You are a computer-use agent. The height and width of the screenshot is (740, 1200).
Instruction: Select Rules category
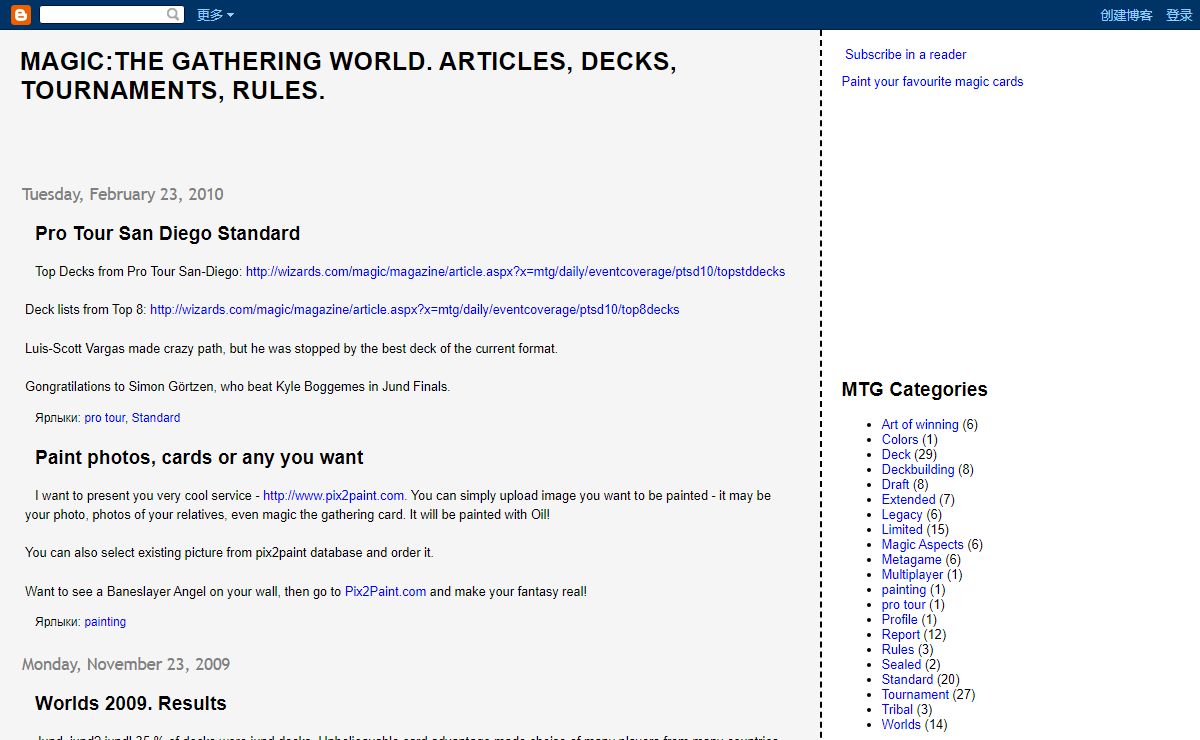click(x=898, y=650)
